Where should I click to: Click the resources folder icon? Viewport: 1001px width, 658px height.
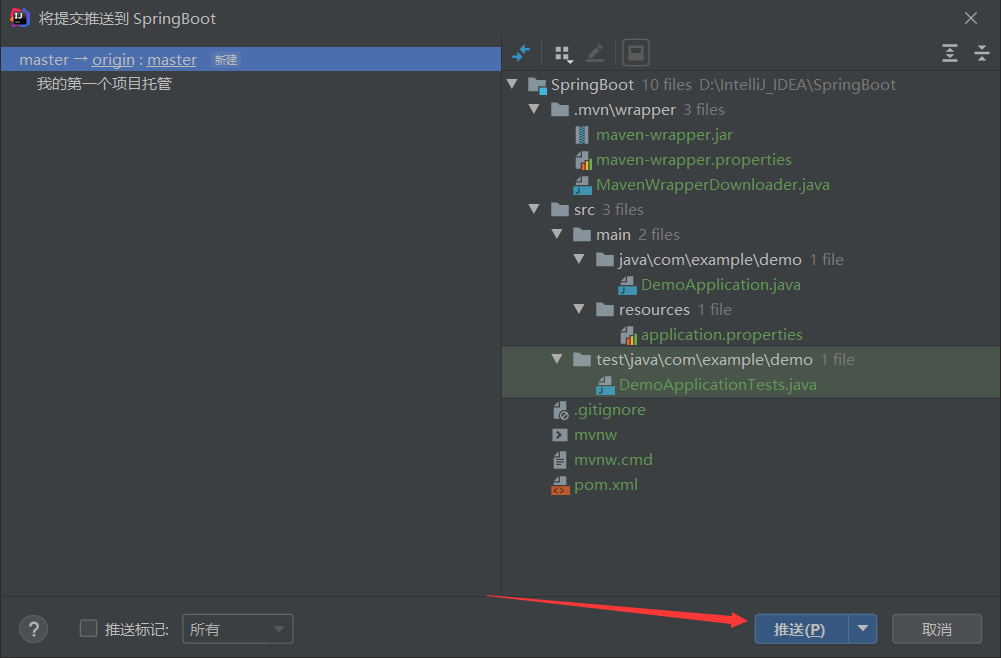[605, 310]
